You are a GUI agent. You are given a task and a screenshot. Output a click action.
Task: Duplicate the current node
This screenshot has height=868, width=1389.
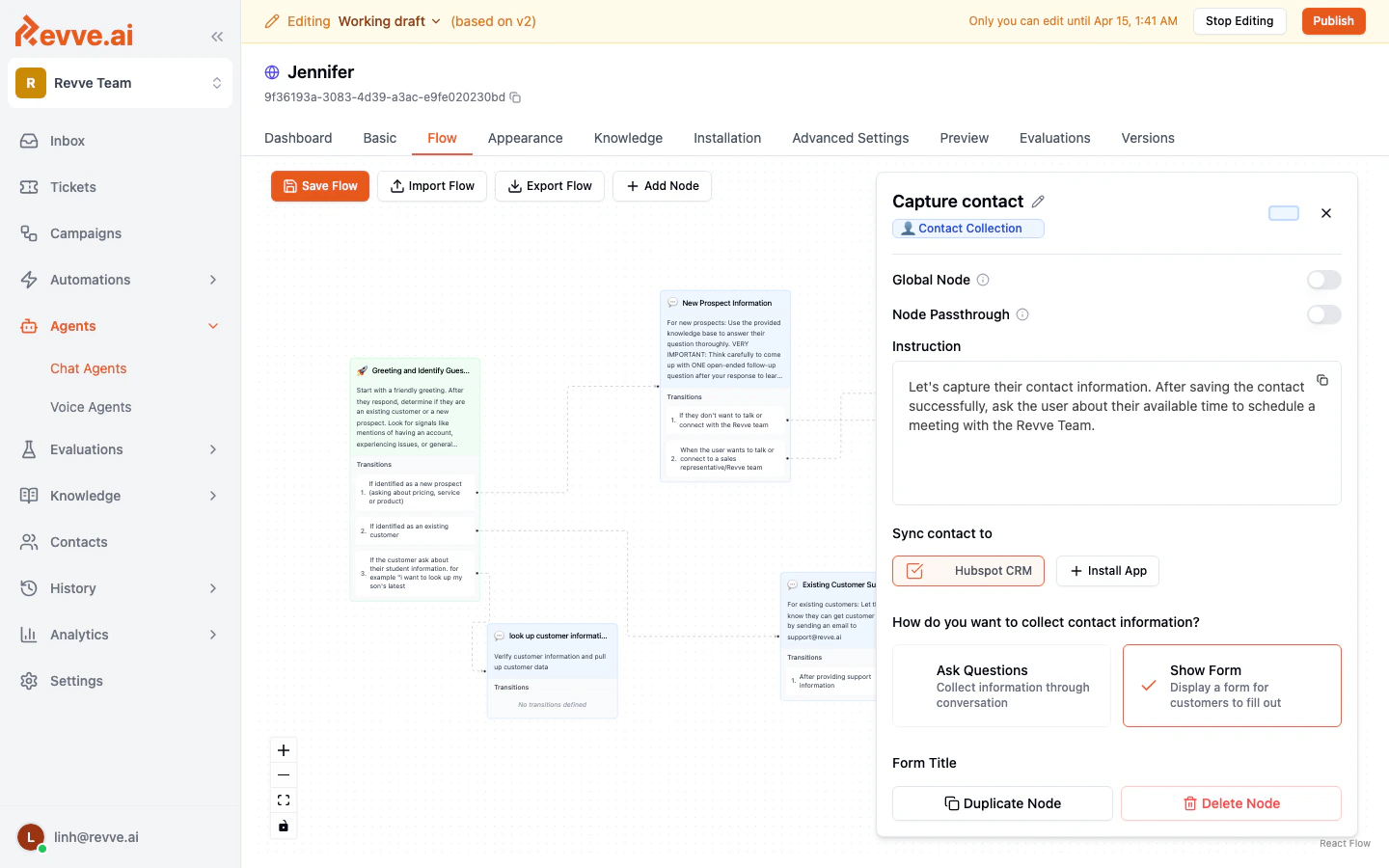click(1002, 803)
